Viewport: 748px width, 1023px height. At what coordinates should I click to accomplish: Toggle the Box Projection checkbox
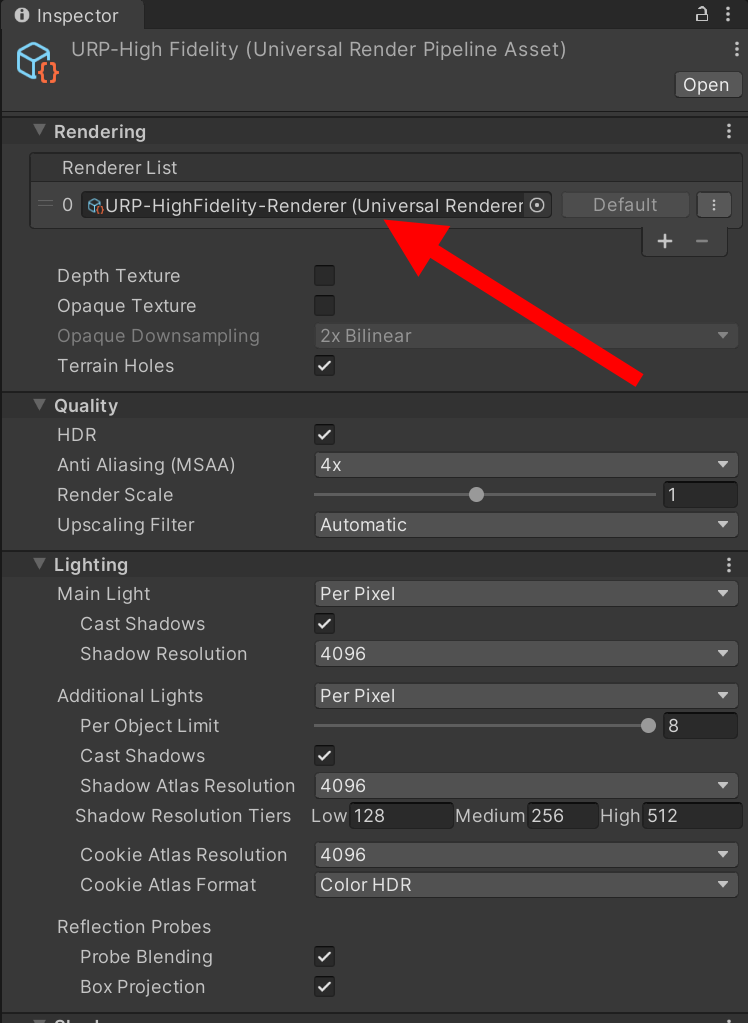(324, 986)
